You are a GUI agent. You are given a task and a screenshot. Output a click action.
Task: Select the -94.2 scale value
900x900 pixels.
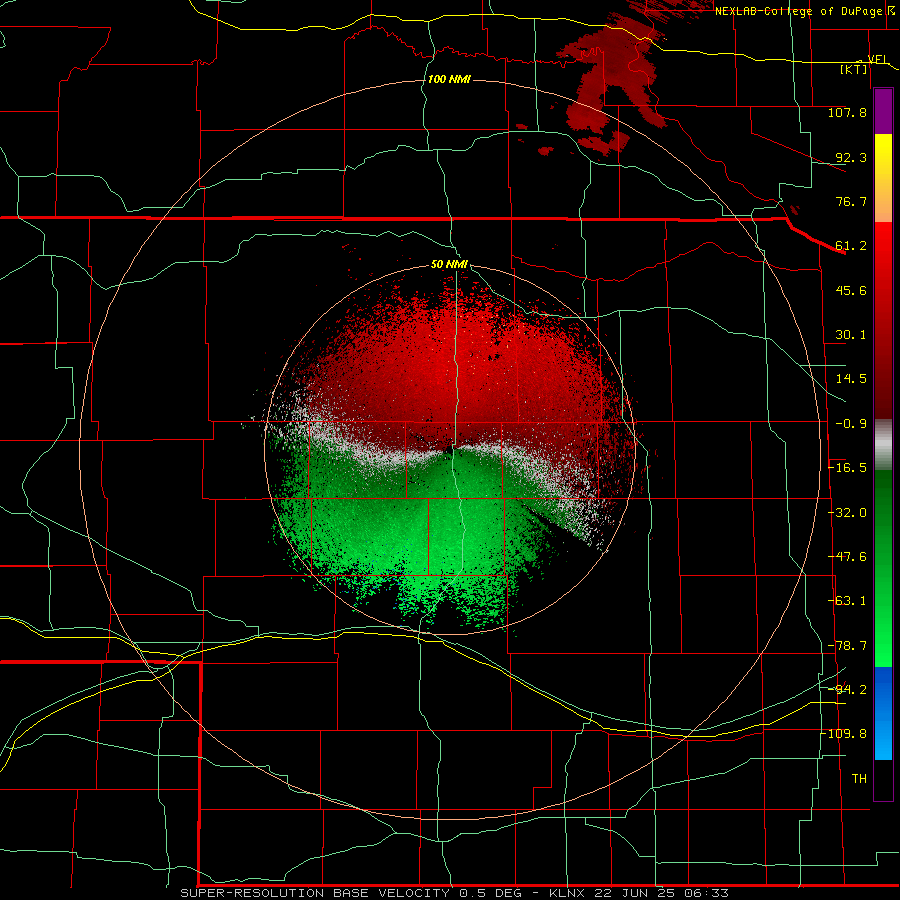pos(847,690)
